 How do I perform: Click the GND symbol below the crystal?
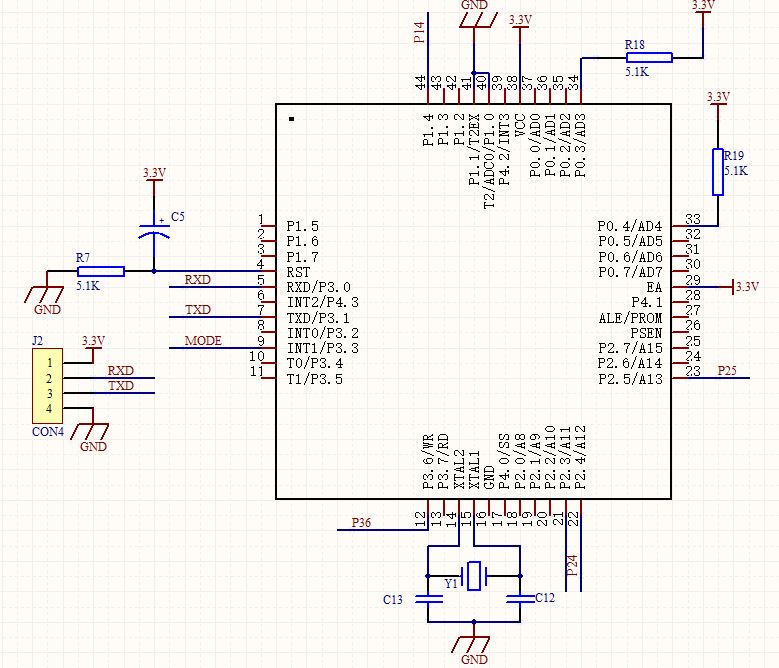474,644
